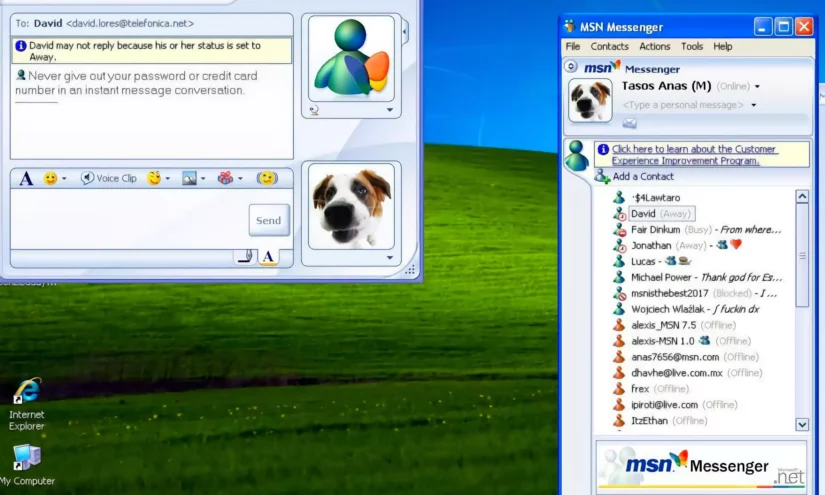
Task: Click the green contacts tab buddy icon
Action: coord(577,156)
